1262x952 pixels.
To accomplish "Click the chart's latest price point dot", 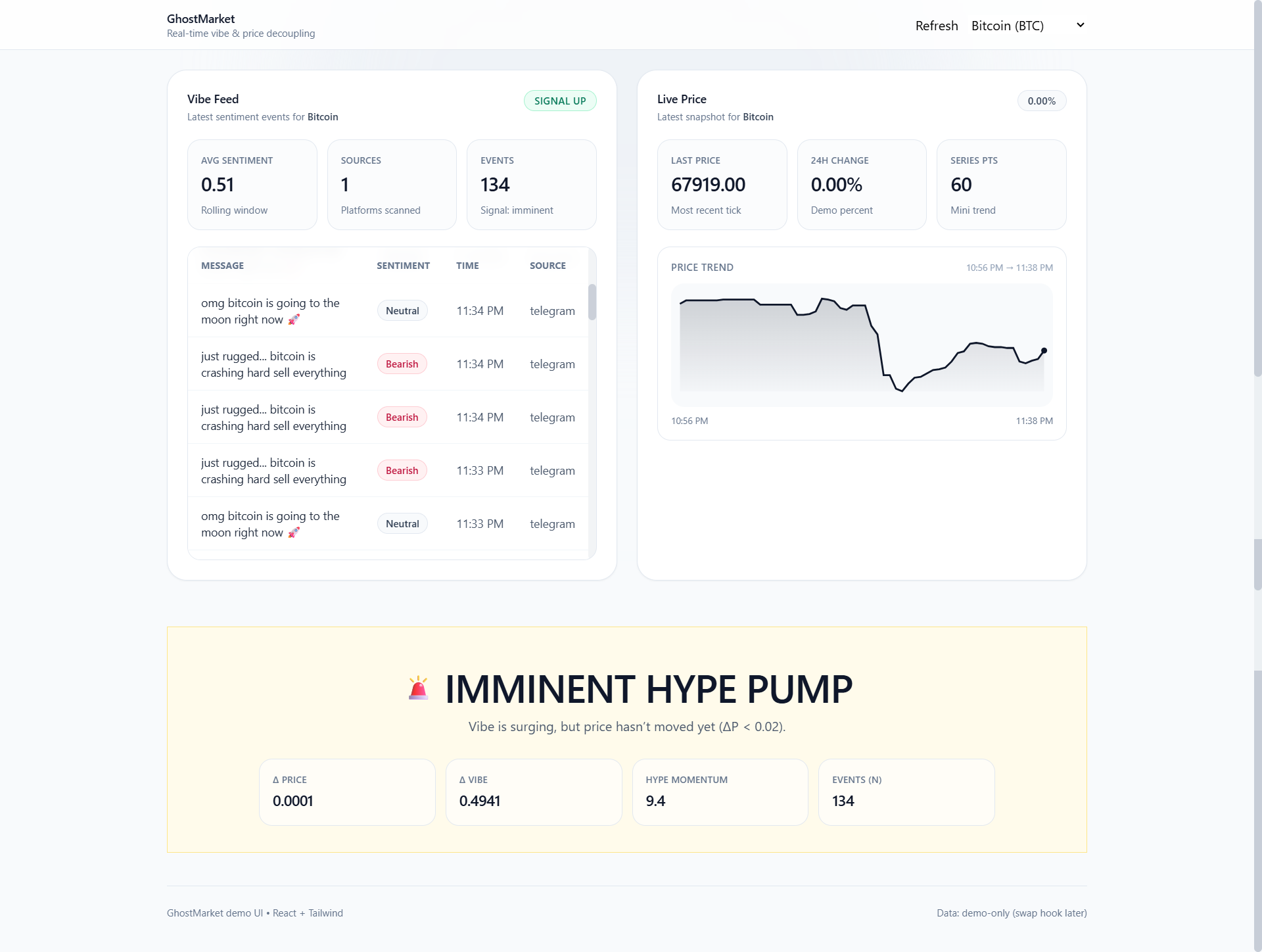I will point(1044,350).
